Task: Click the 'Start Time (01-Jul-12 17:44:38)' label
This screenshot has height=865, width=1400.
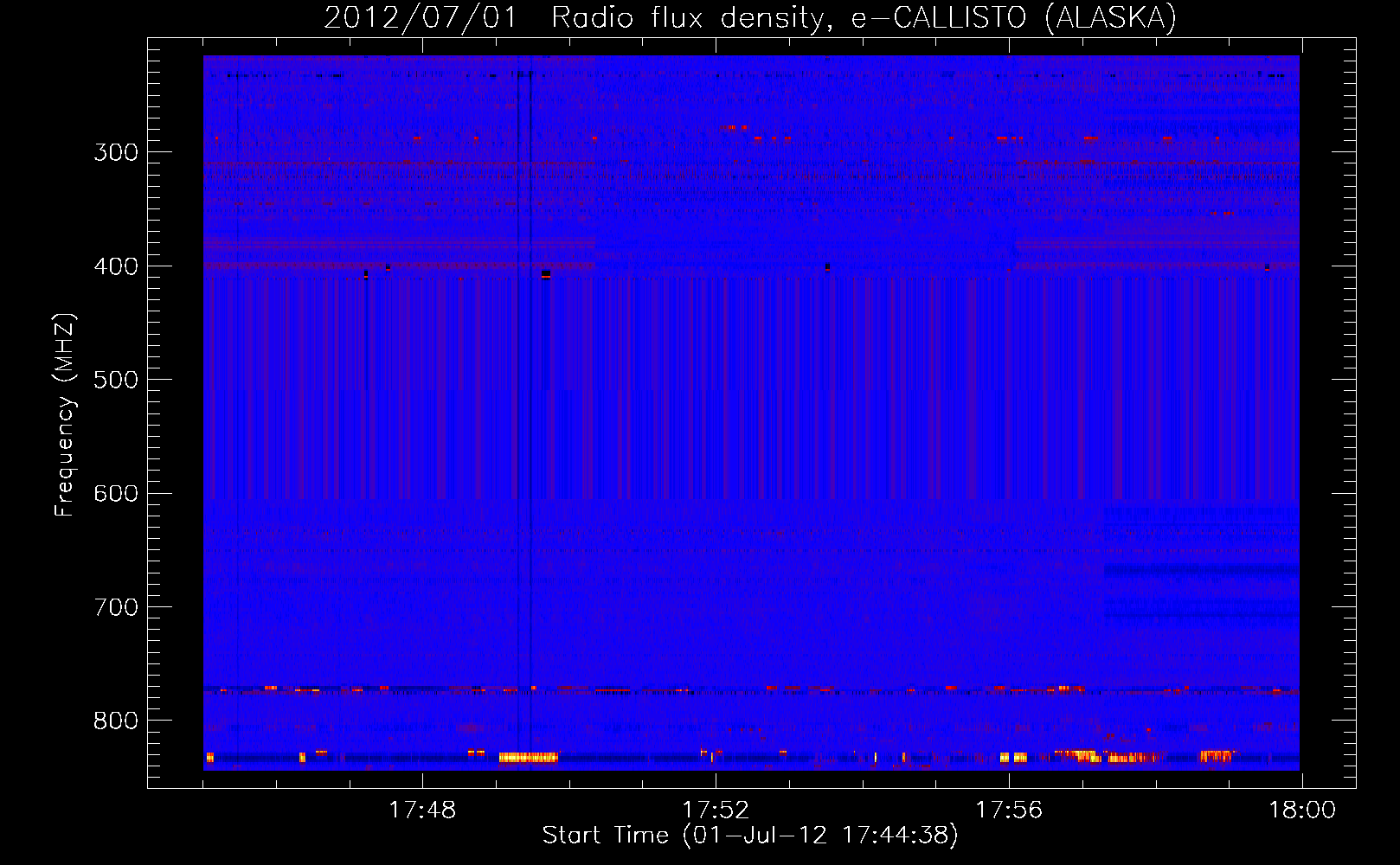Action: coord(750,836)
